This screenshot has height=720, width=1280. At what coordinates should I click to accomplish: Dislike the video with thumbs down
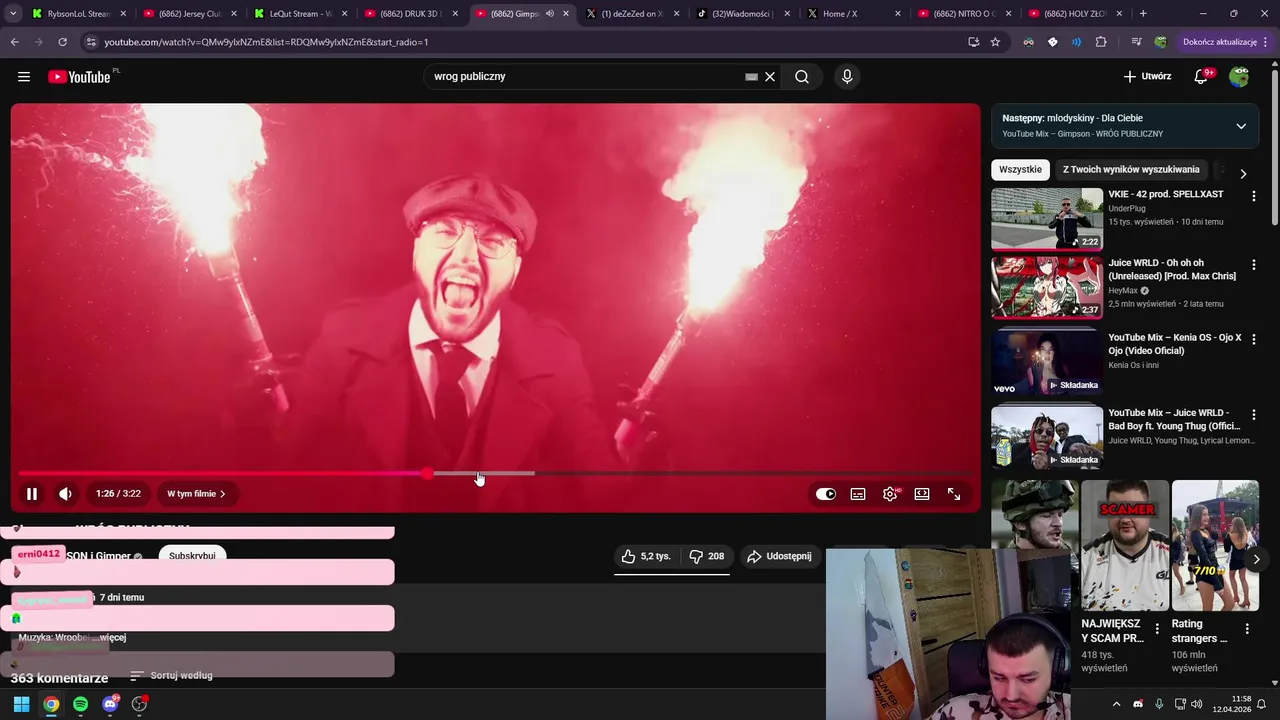click(x=706, y=556)
